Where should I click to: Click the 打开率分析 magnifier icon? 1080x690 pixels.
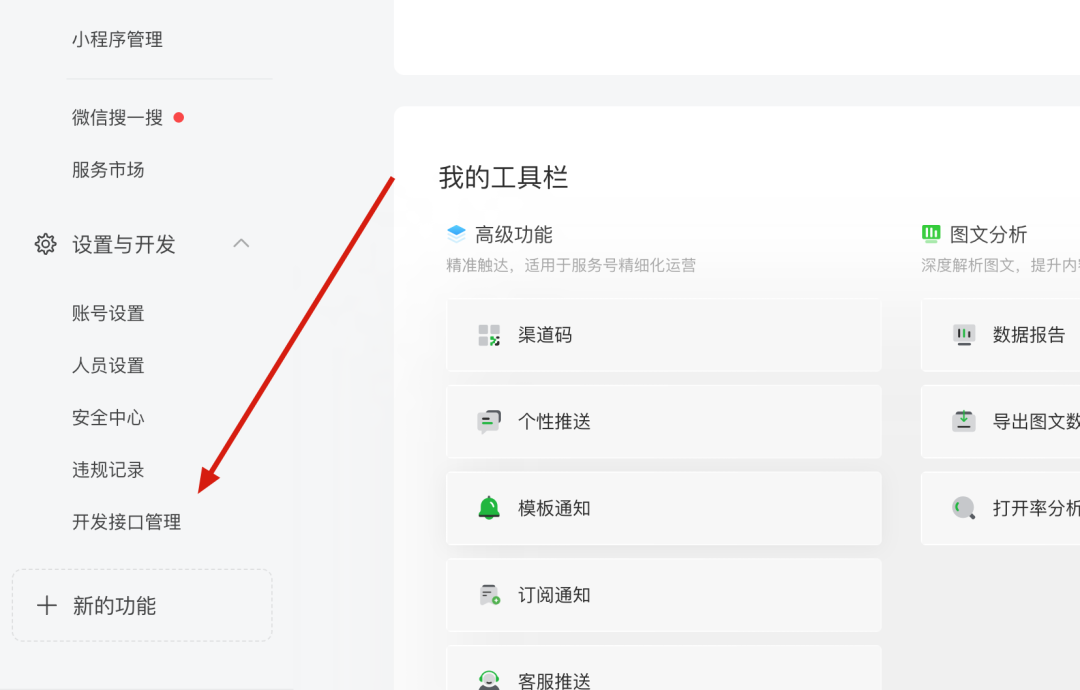[x=963, y=508]
